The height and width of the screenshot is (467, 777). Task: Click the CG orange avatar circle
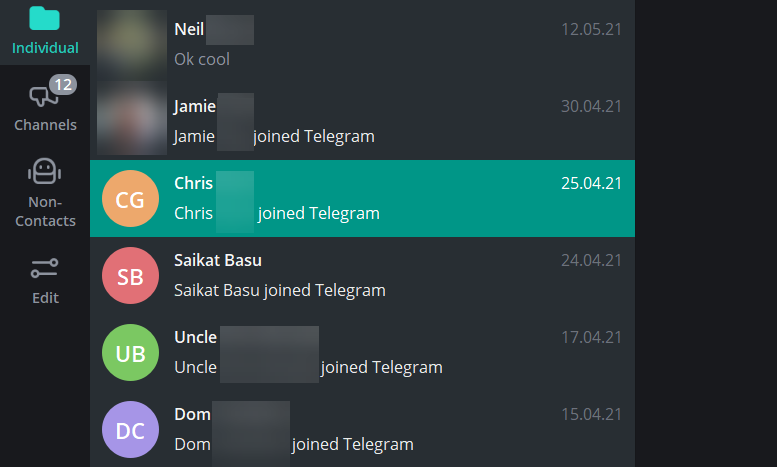pyautogui.click(x=130, y=199)
